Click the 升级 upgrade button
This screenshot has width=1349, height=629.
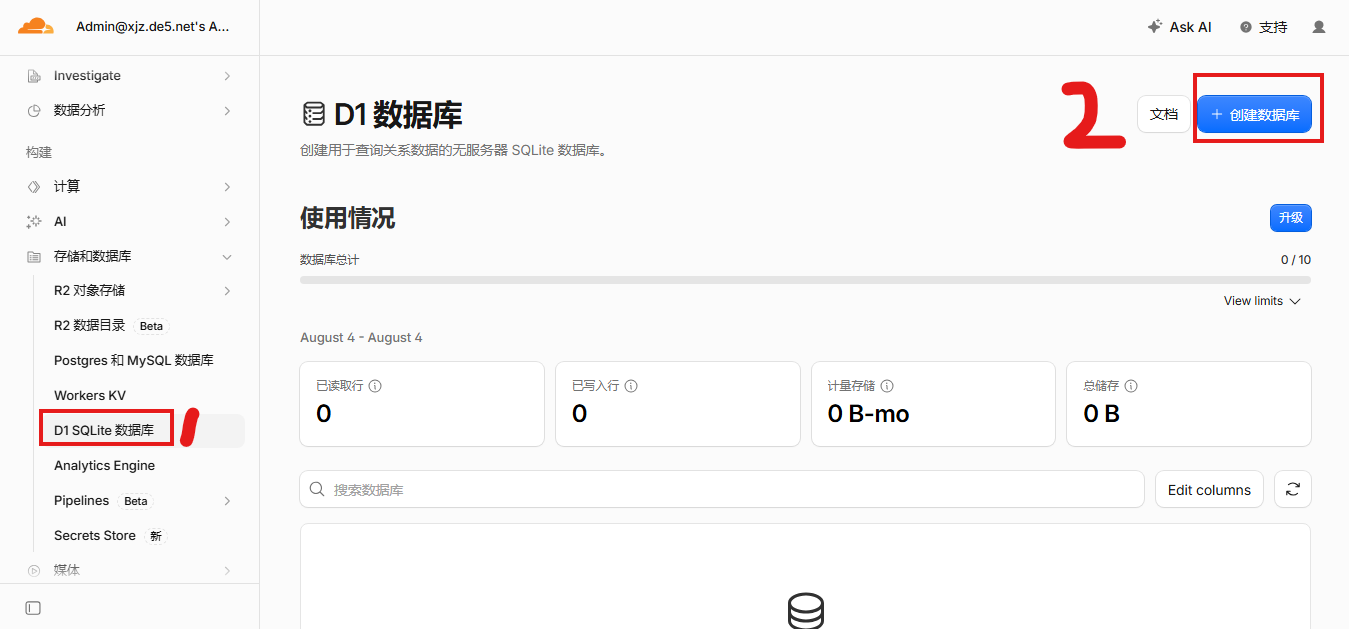(x=1290, y=217)
